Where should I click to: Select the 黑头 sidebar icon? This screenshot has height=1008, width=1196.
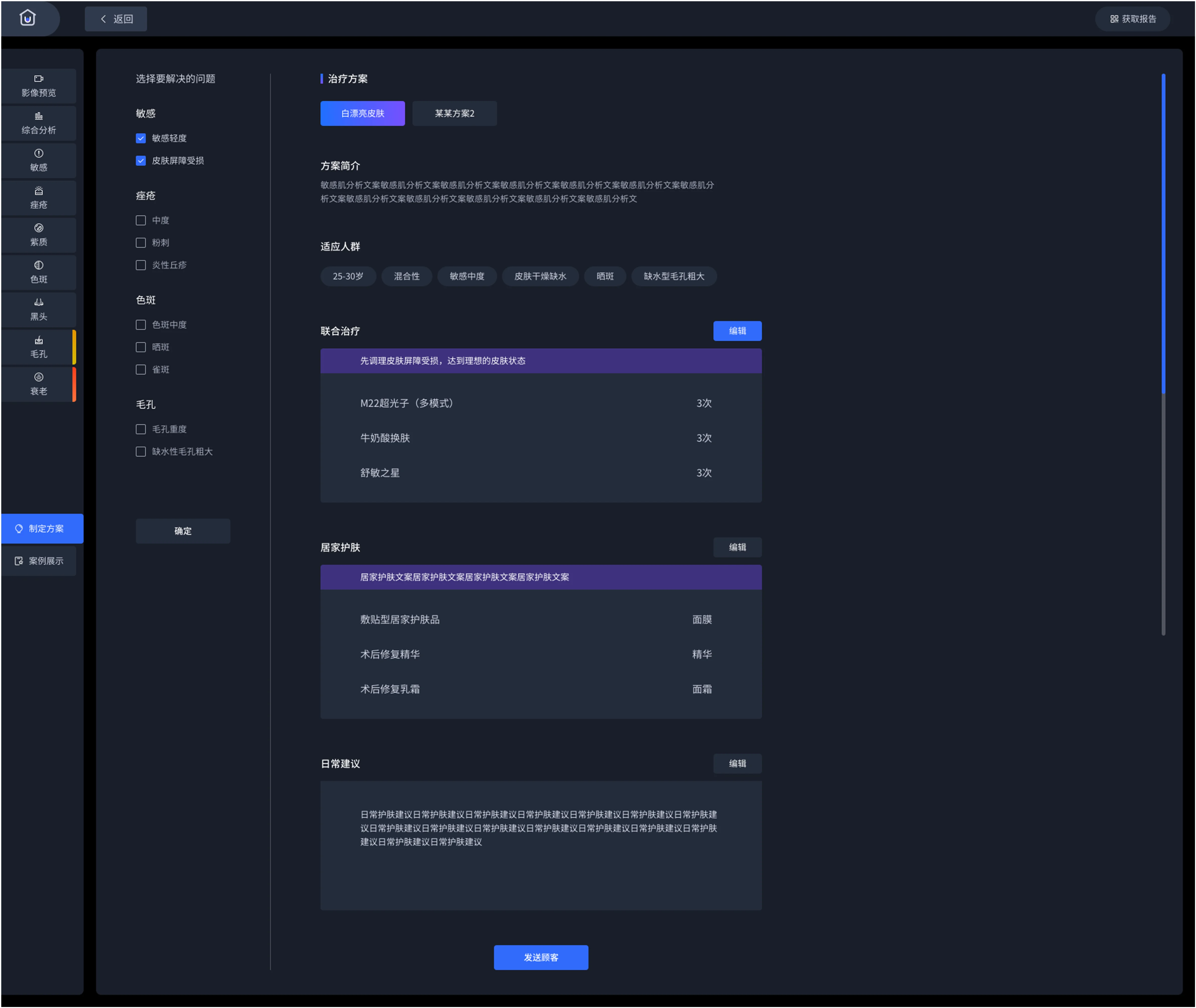[x=38, y=309]
